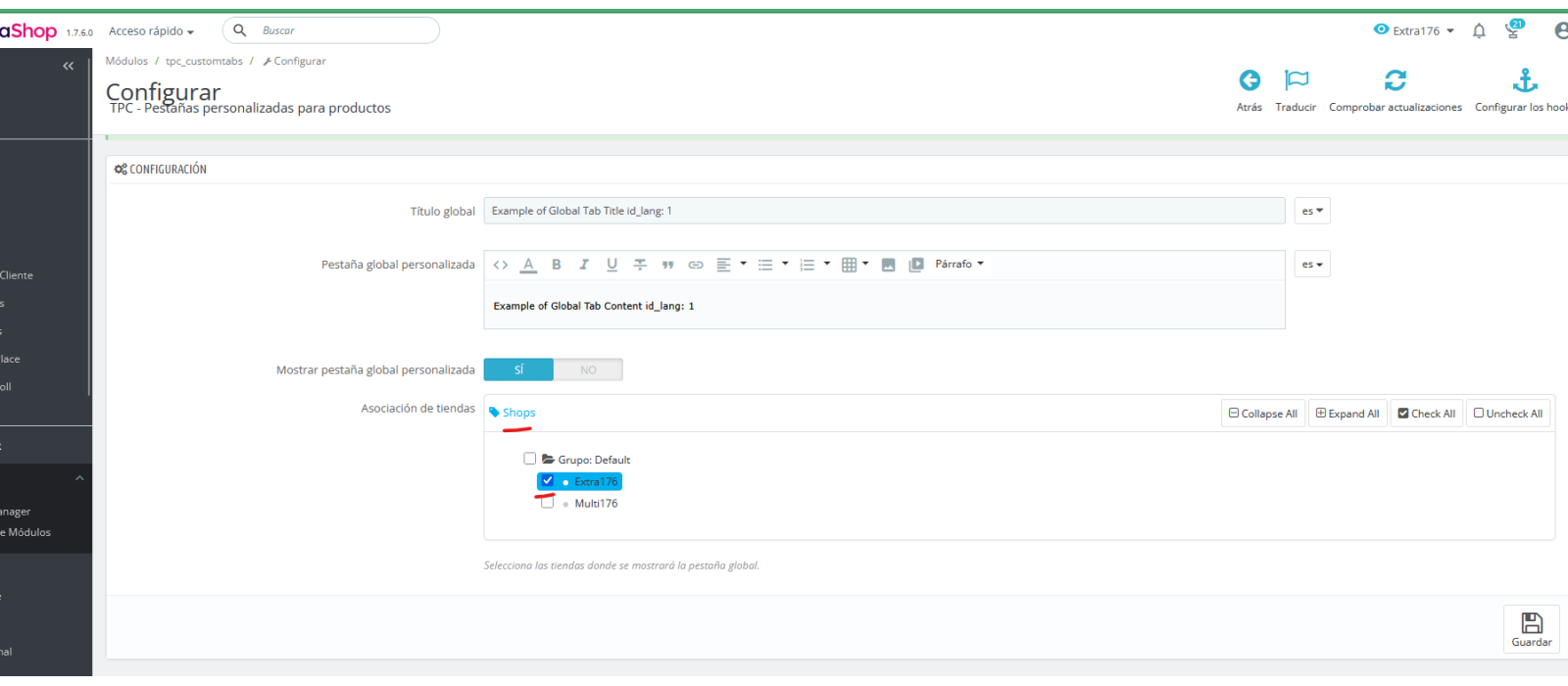Insert link using chain icon
This screenshot has width=1568, height=686.
pos(696,265)
